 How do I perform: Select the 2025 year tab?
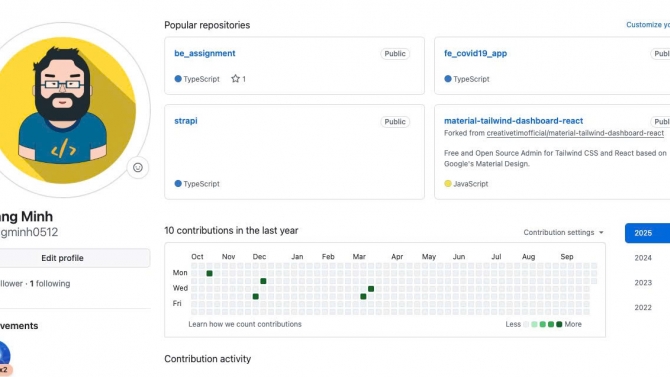(x=647, y=233)
